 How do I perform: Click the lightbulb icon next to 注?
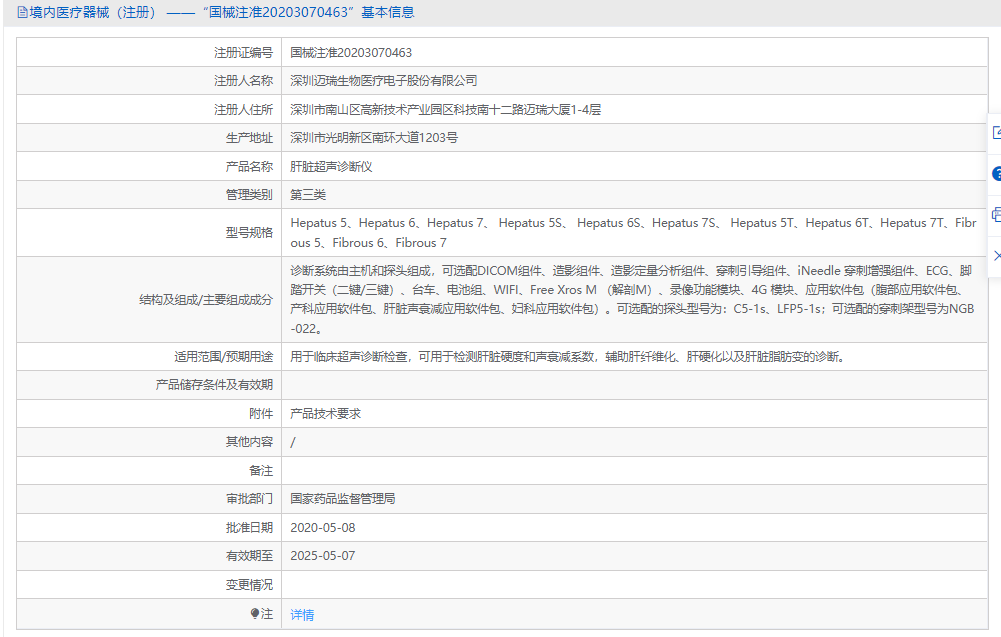coord(255,613)
